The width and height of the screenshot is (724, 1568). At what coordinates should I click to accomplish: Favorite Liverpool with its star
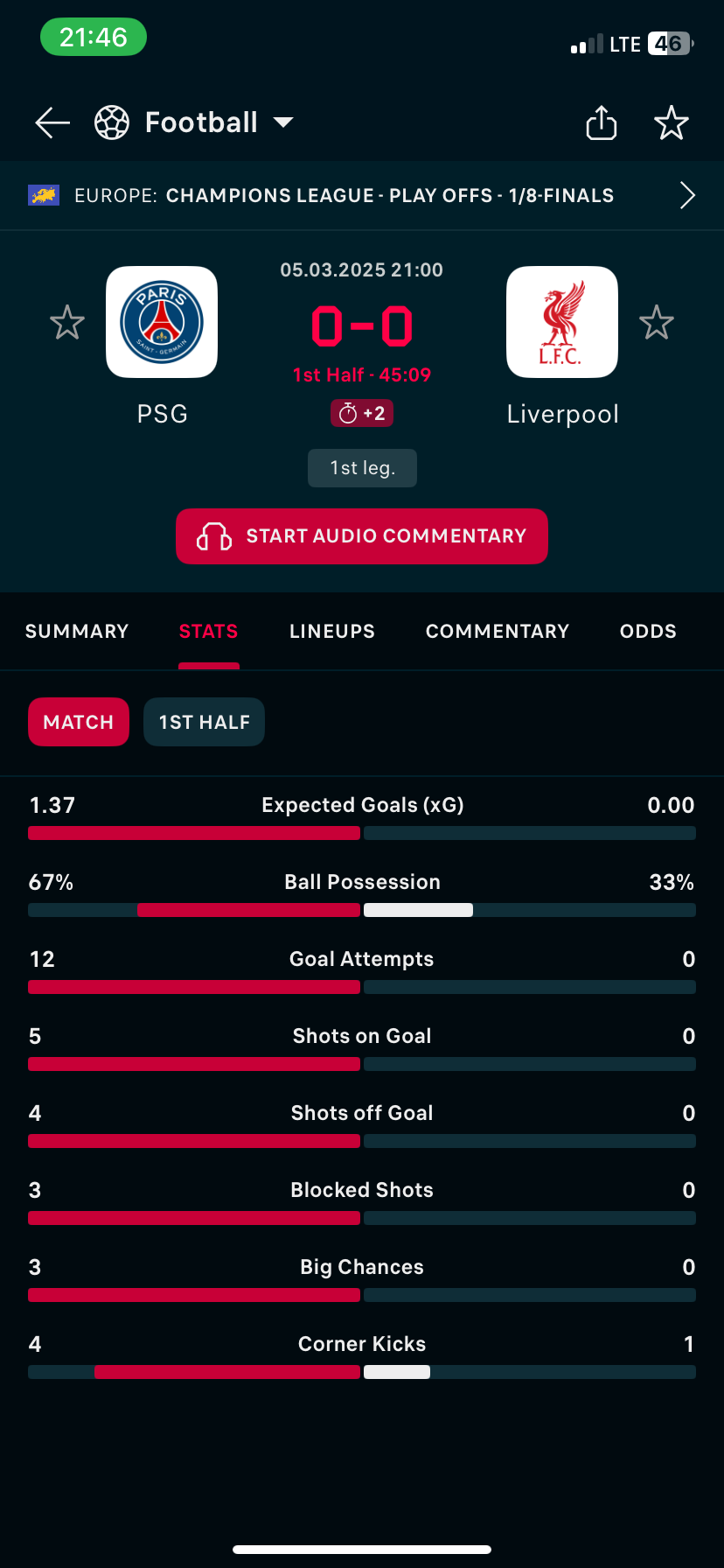click(657, 323)
